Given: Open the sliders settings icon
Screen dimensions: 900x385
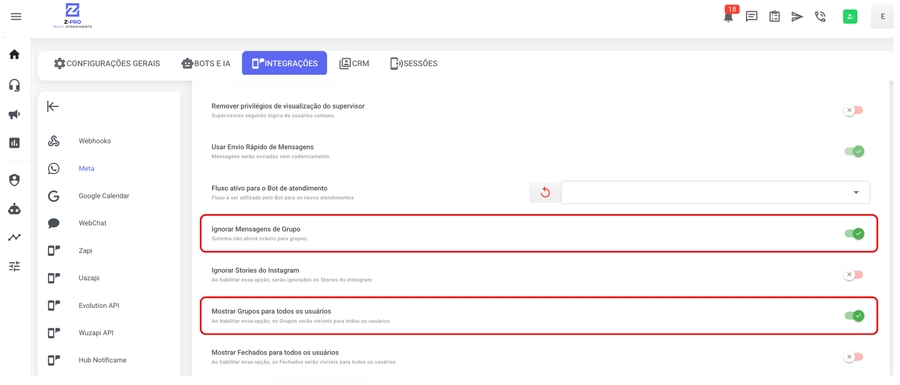Looking at the screenshot, I should 14,266.
